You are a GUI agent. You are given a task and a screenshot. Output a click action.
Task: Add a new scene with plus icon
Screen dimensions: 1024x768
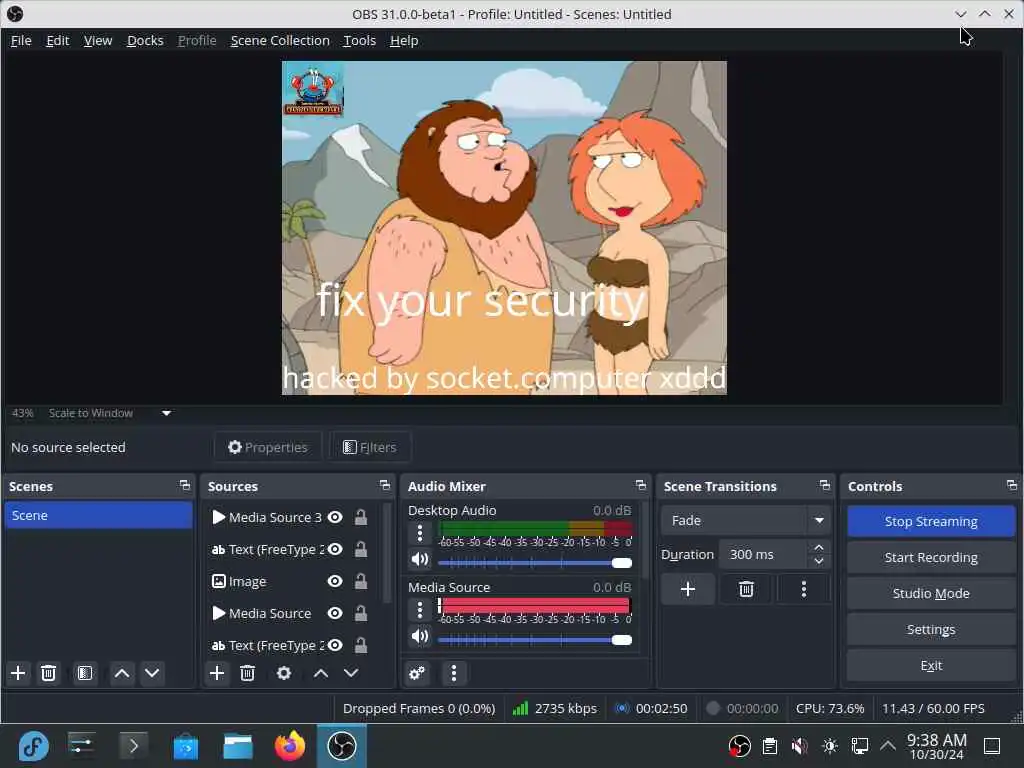tap(18, 673)
